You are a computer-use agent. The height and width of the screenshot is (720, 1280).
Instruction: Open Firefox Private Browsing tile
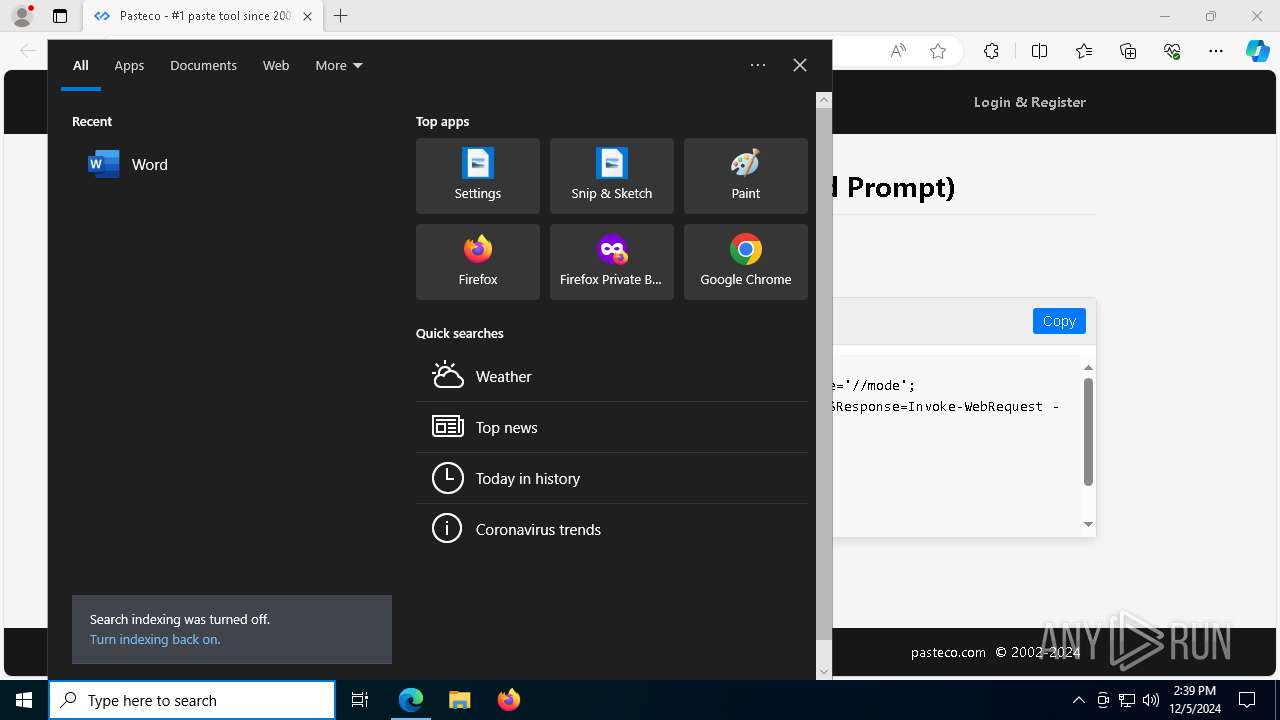(x=612, y=262)
